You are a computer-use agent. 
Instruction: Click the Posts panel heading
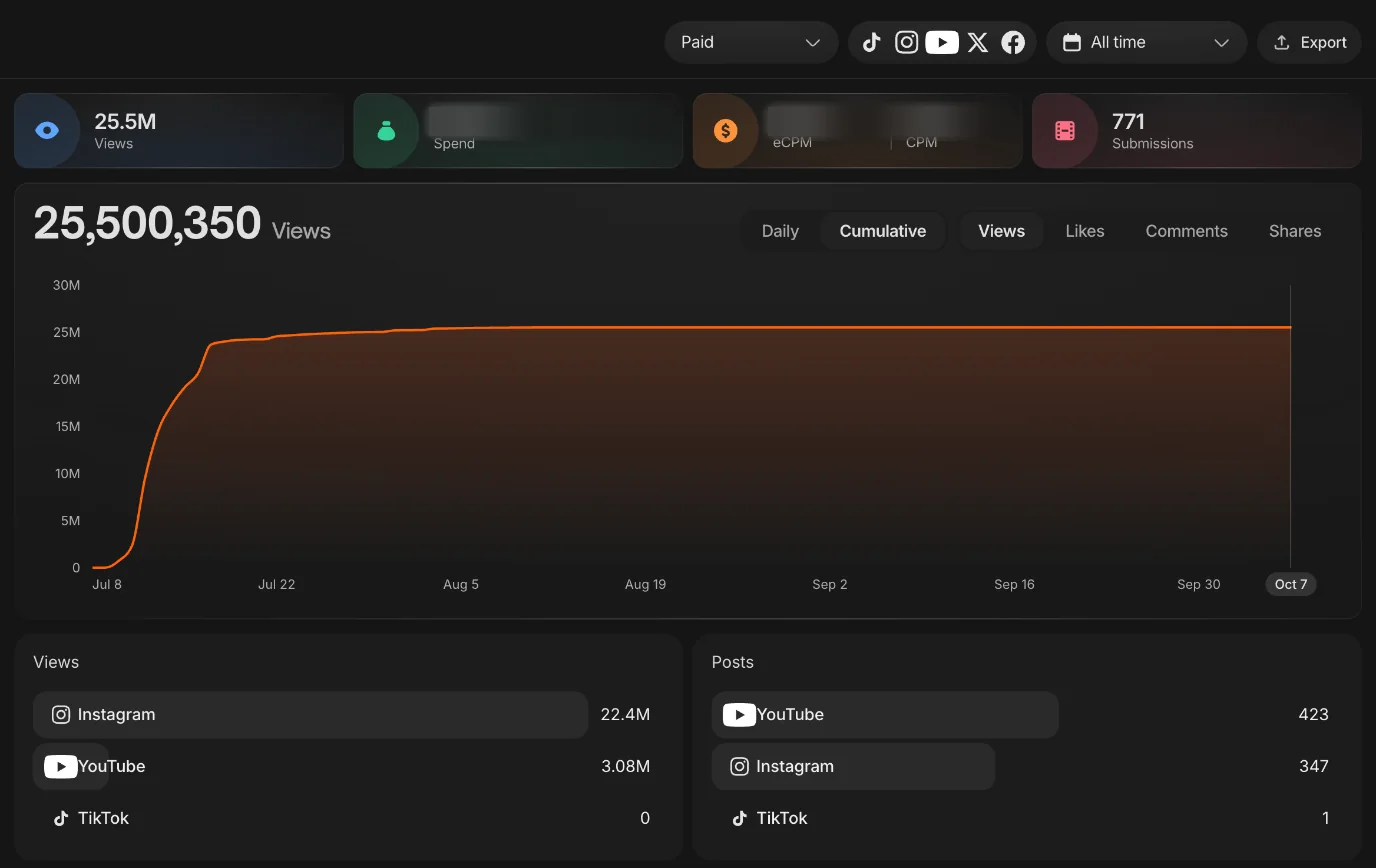click(733, 662)
